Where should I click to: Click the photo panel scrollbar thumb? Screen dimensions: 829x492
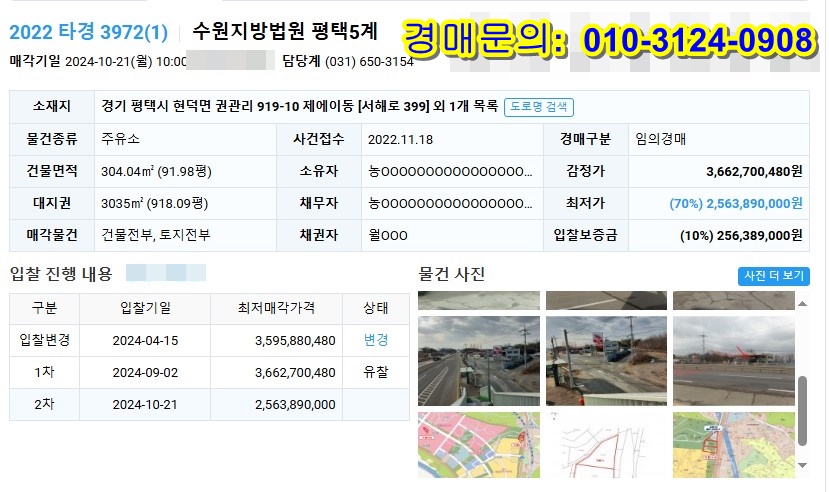coord(802,411)
